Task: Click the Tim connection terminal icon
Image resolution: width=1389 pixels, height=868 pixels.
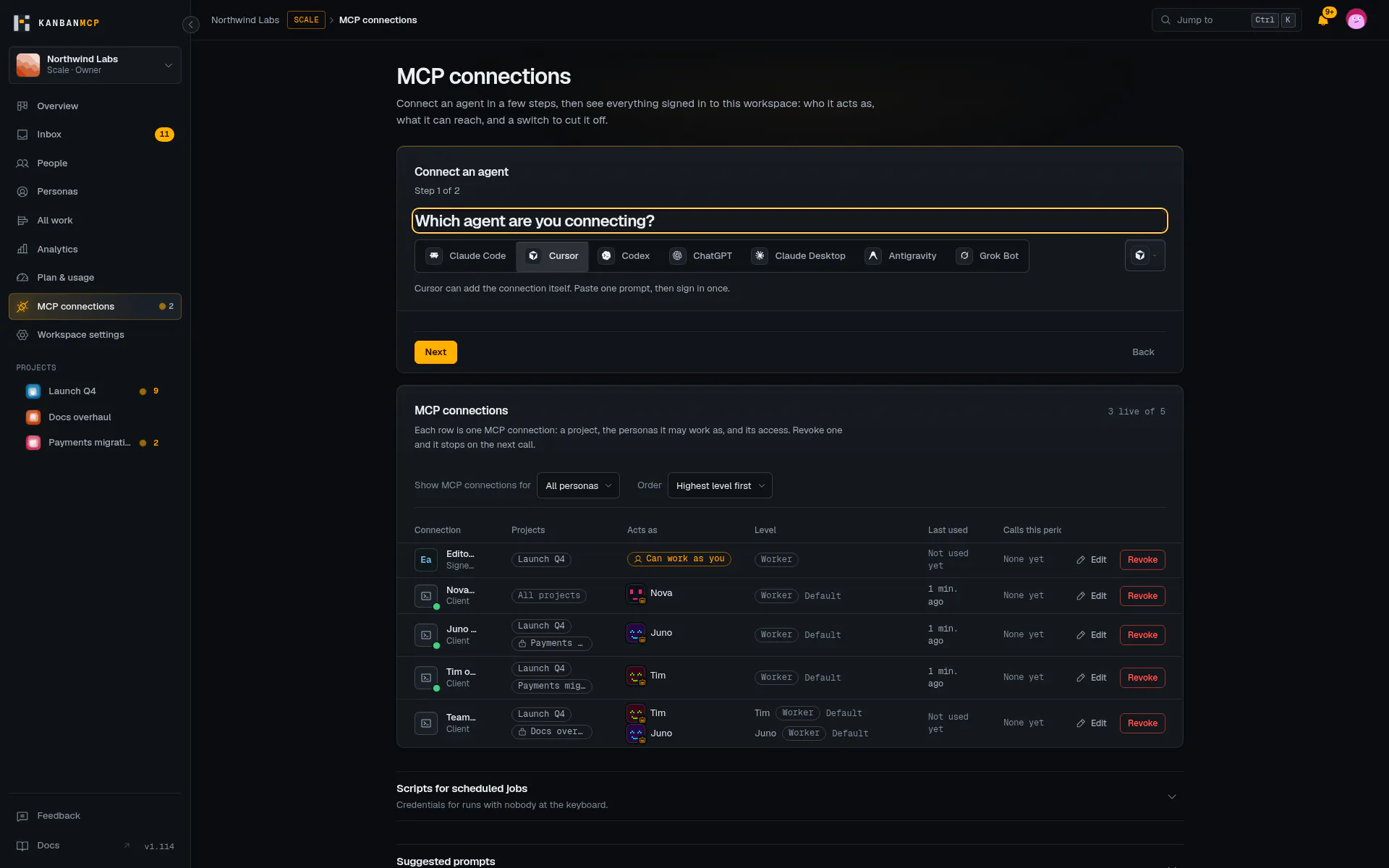Action: click(426, 678)
